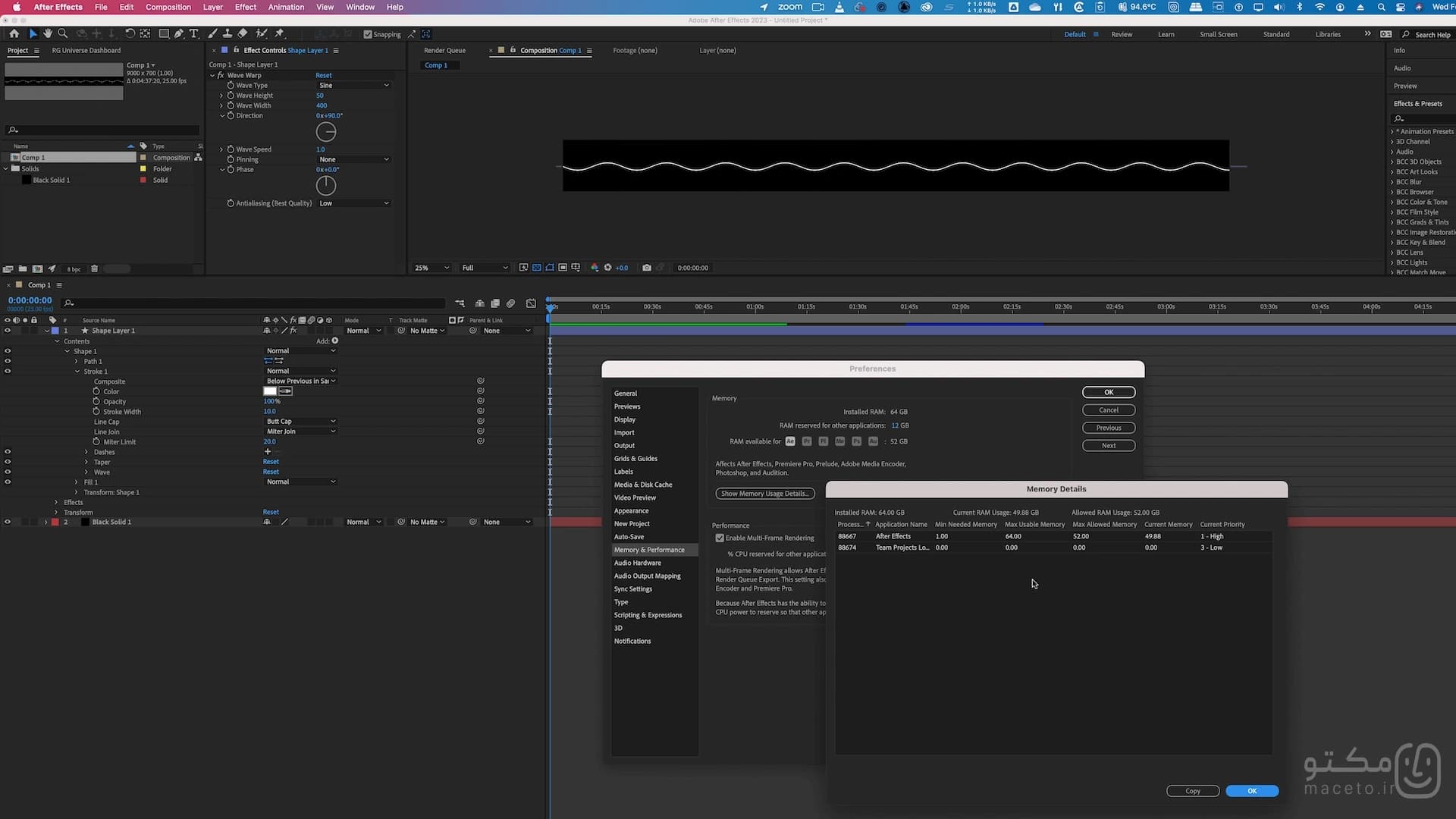Expand the Fill 1 property group
The image size is (1456, 819).
[77, 482]
